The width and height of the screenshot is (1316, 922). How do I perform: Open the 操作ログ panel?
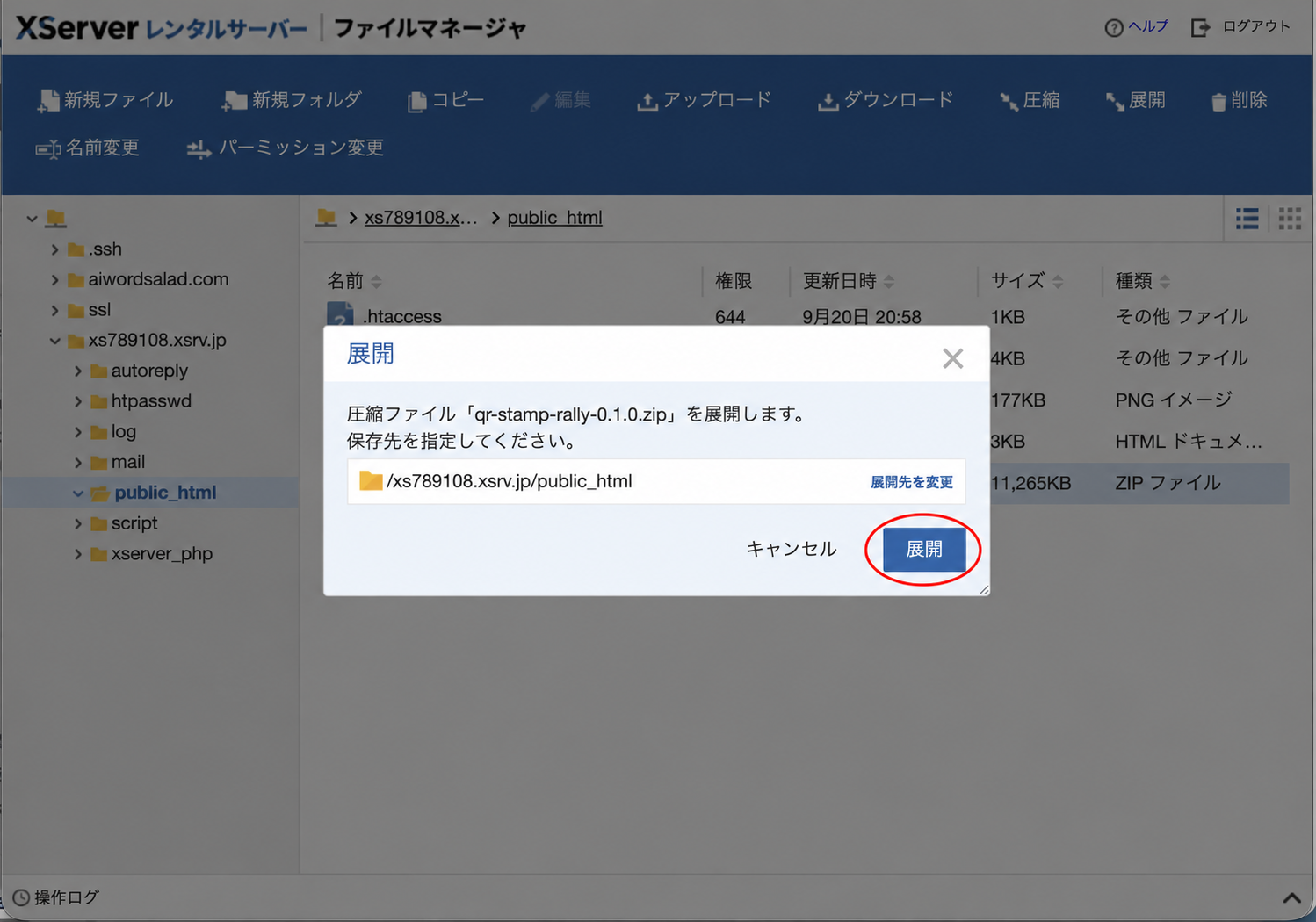[x=56, y=897]
